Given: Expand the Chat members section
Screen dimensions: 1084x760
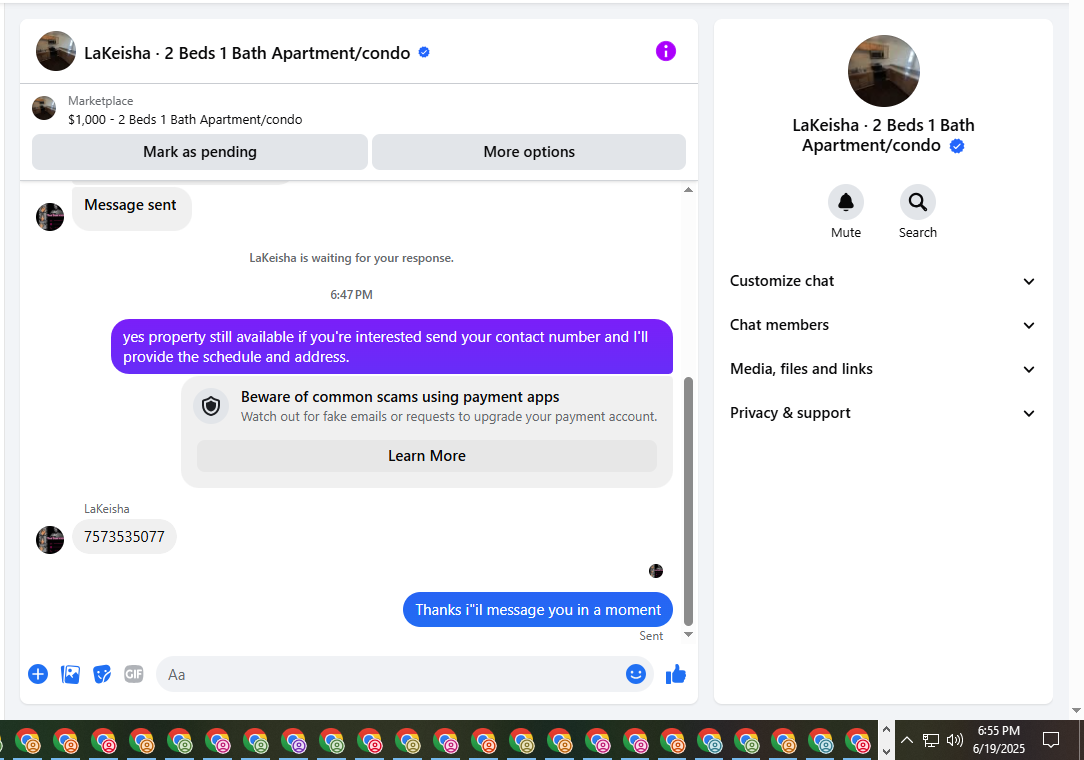Looking at the screenshot, I should coord(883,325).
